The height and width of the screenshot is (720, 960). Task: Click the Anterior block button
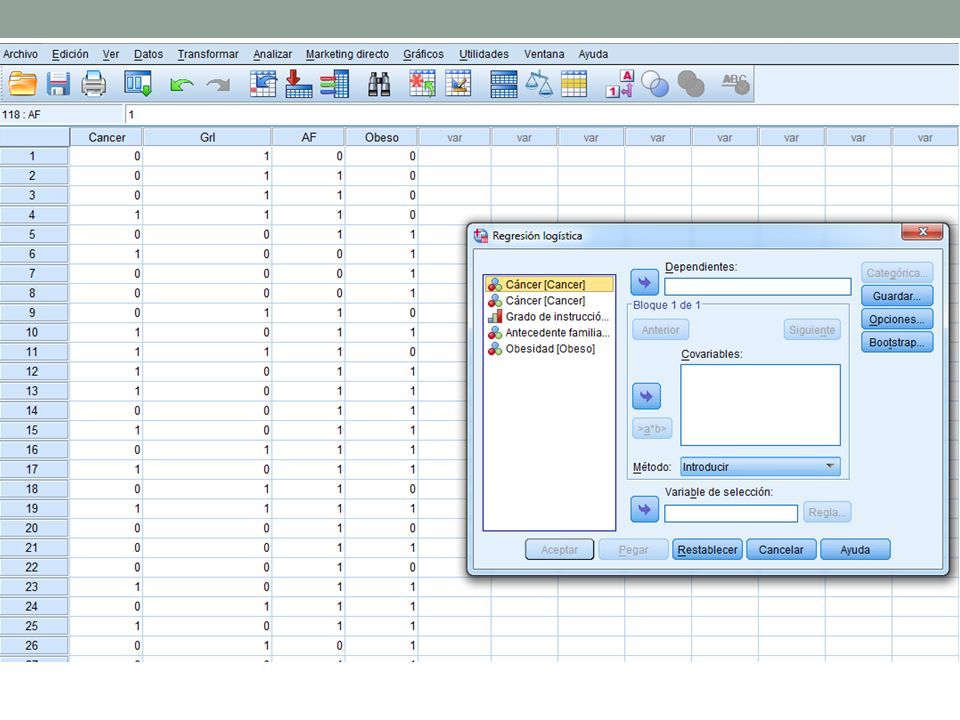pos(661,330)
